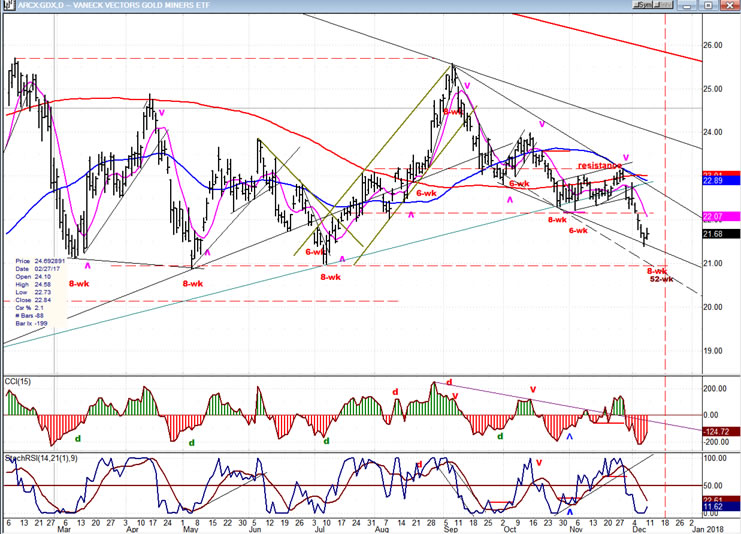Click the CCI -200.00 axis label
The width and height of the screenshot is (741, 534).
point(715,442)
